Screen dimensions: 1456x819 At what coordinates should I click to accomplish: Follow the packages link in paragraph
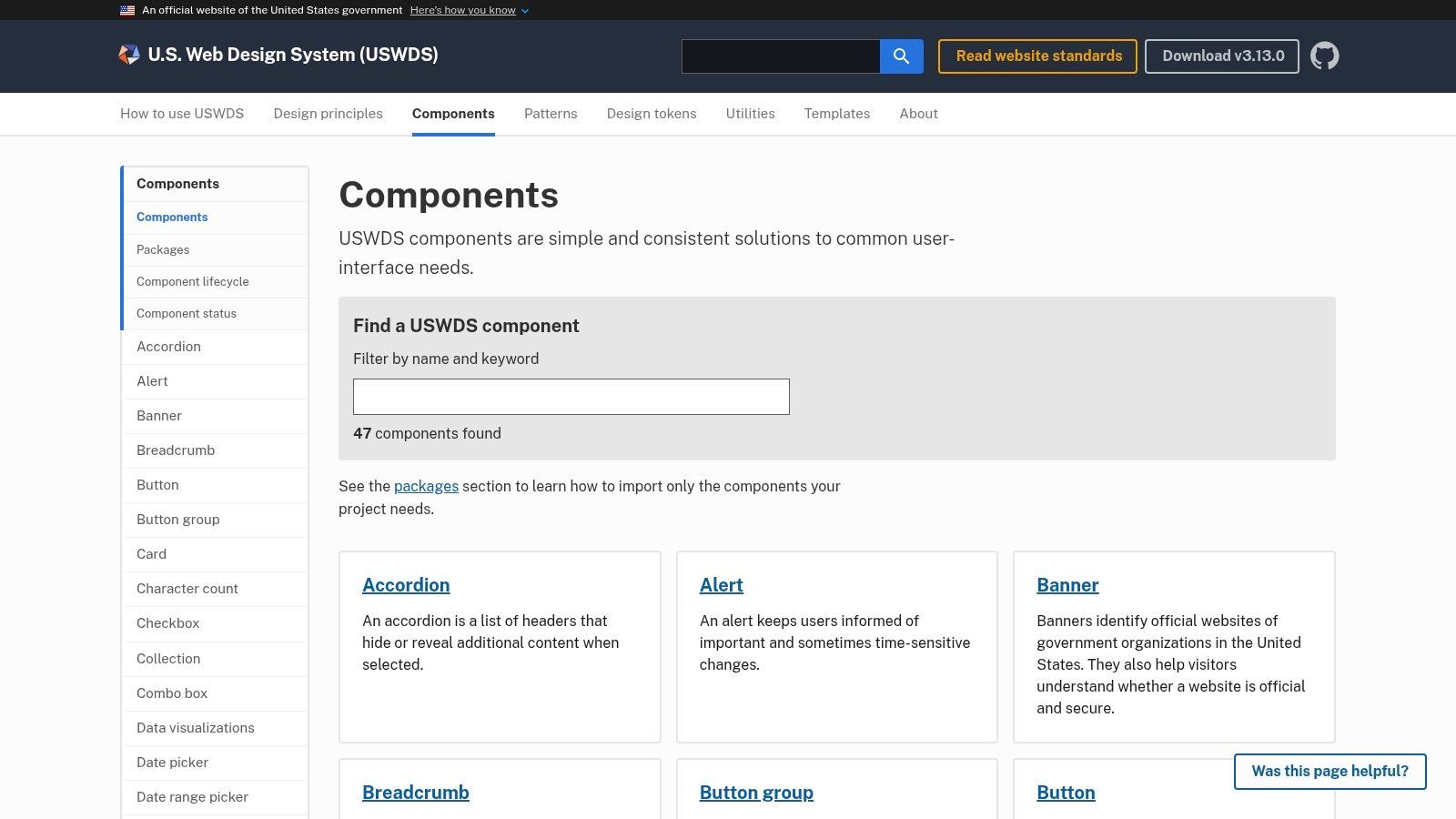[x=426, y=486]
